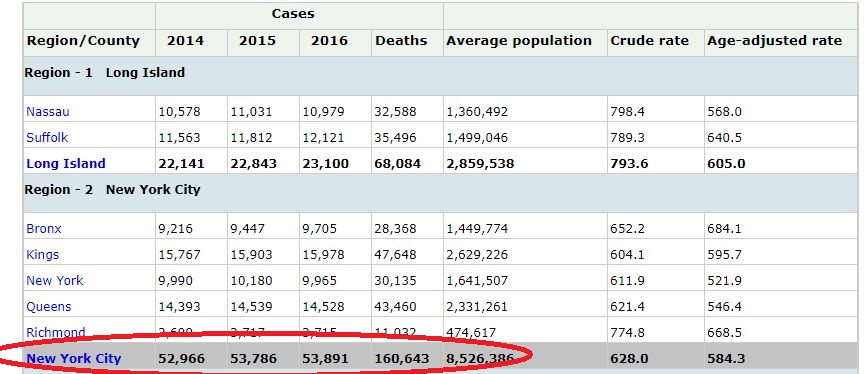Click the Region - 2 New York City heading row
Image resolution: width=867 pixels, height=374 pixels.
tap(440, 193)
